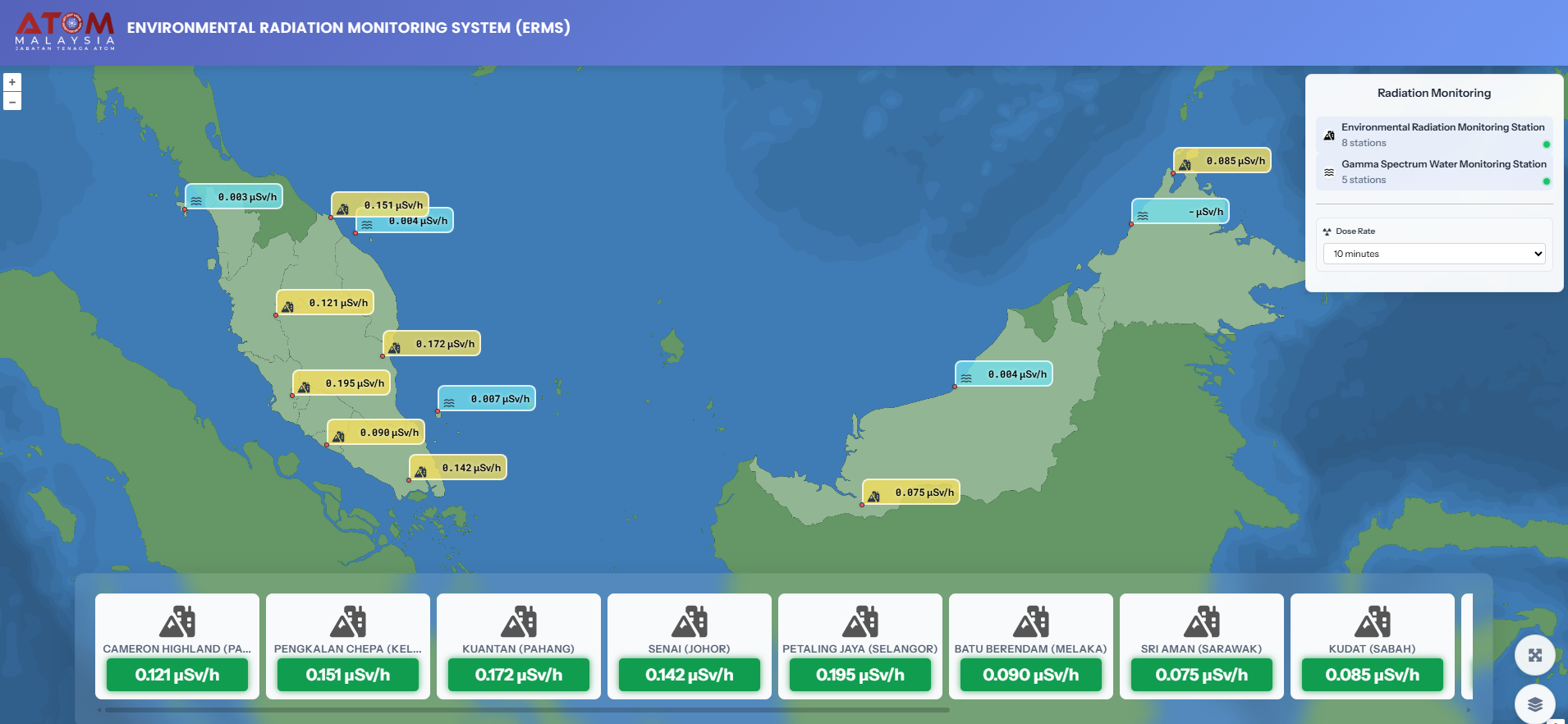
Task: Click the ATOM Malaysia logo
Action: (x=65, y=31)
